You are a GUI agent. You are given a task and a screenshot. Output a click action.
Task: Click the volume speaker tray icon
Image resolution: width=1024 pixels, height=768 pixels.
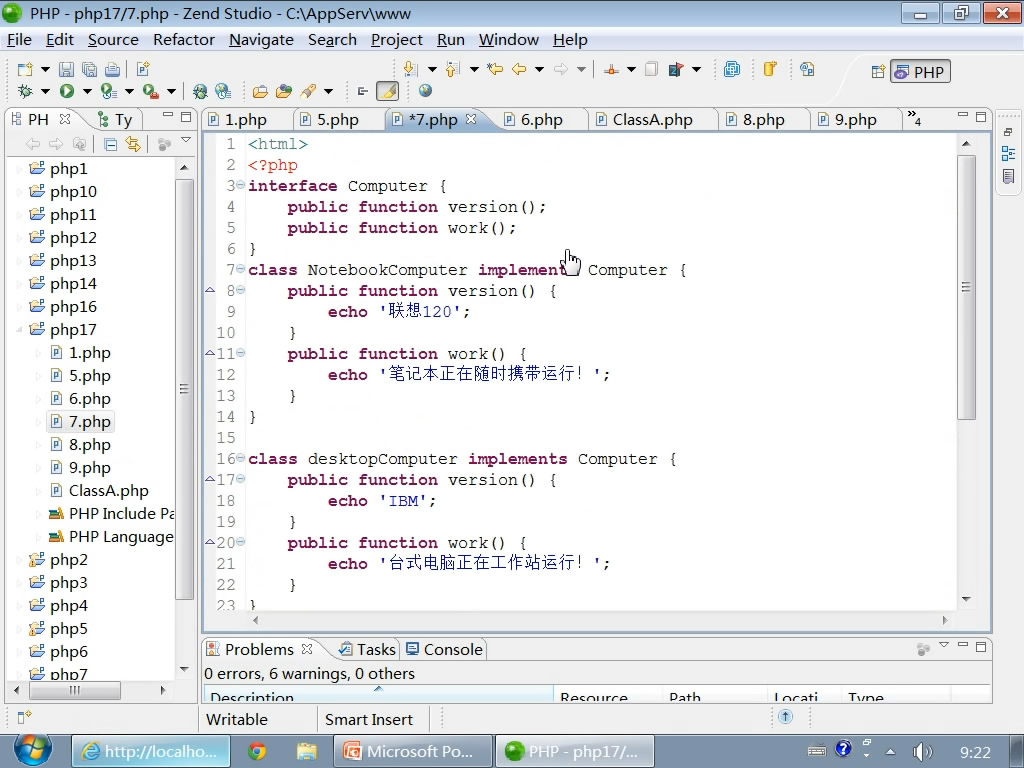click(x=922, y=752)
